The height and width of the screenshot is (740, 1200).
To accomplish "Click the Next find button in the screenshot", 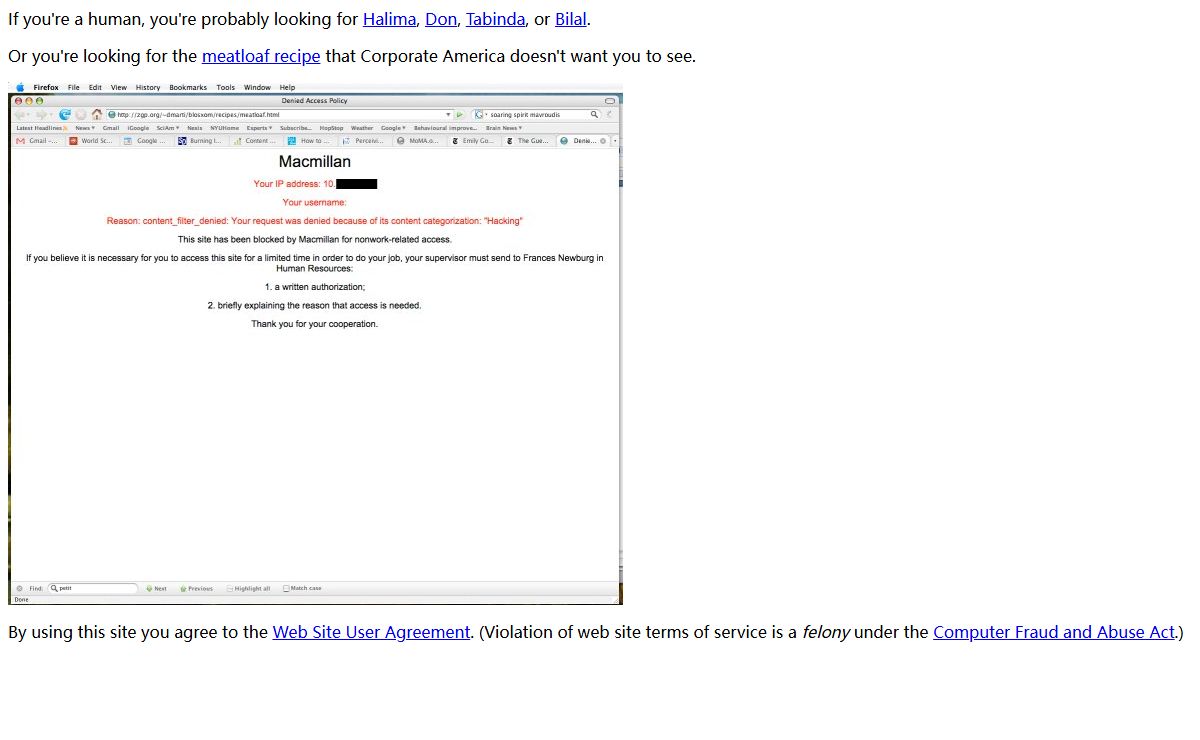I will pos(155,588).
